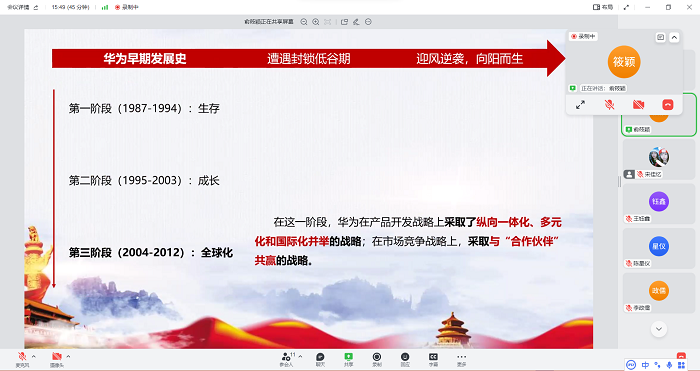The image size is (700, 371).
Task: Open meeting details in the top left
Action: pos(22,7)
